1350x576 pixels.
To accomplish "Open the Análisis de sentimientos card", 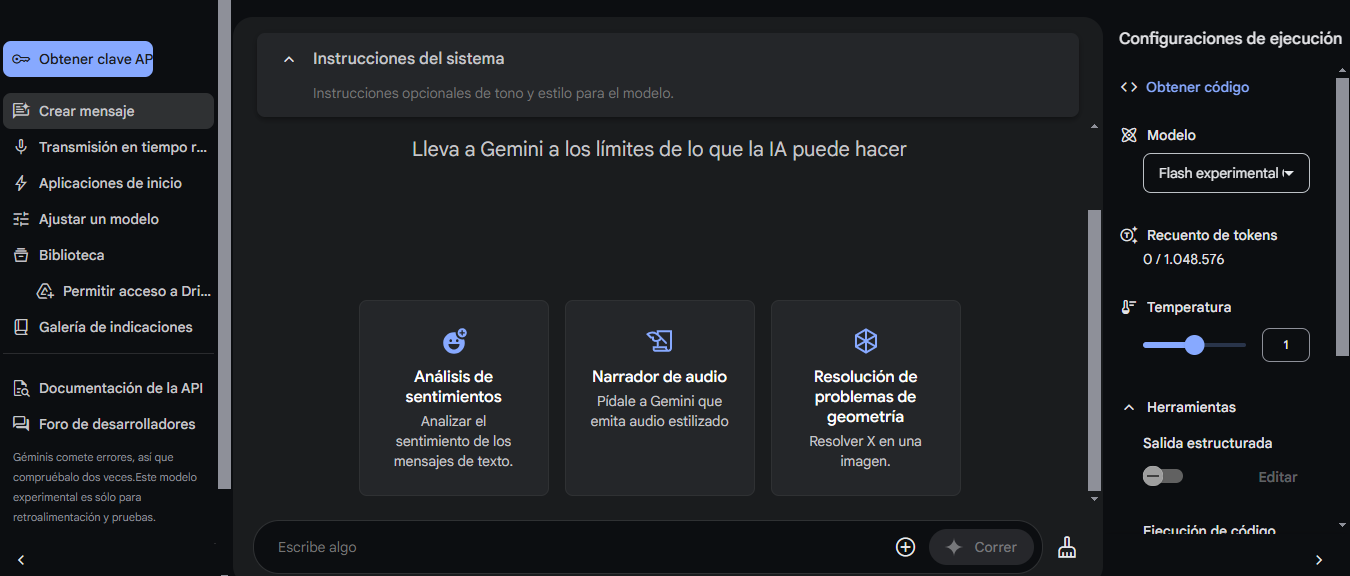I will (454, 398).
